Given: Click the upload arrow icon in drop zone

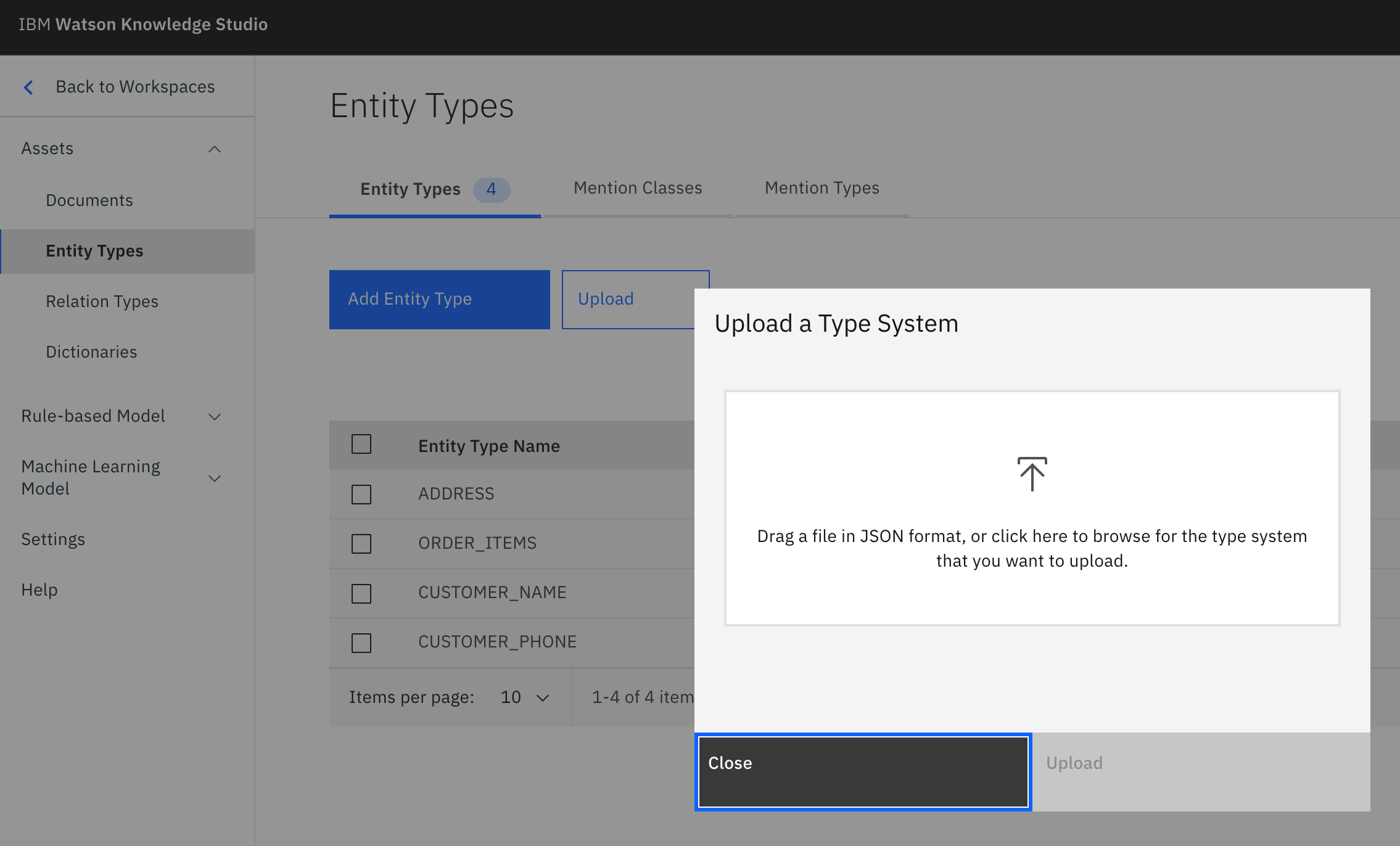Looking at the screenshot, I should tap(1031, 474).
